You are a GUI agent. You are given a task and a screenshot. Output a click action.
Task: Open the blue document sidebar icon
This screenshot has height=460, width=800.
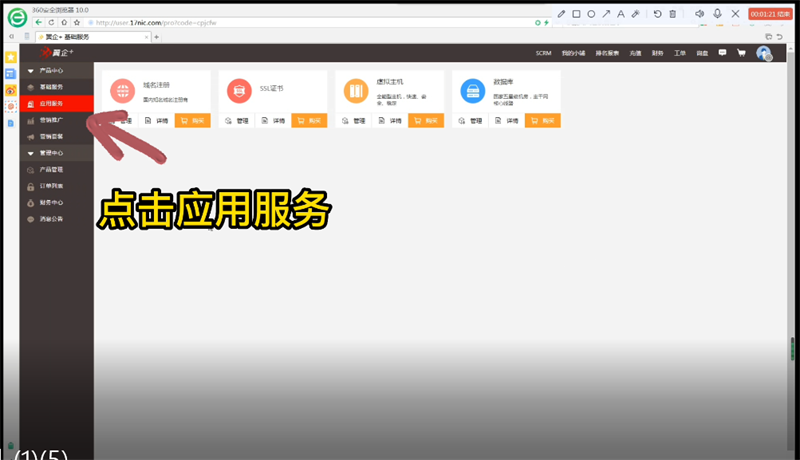[x=11, y=123]
